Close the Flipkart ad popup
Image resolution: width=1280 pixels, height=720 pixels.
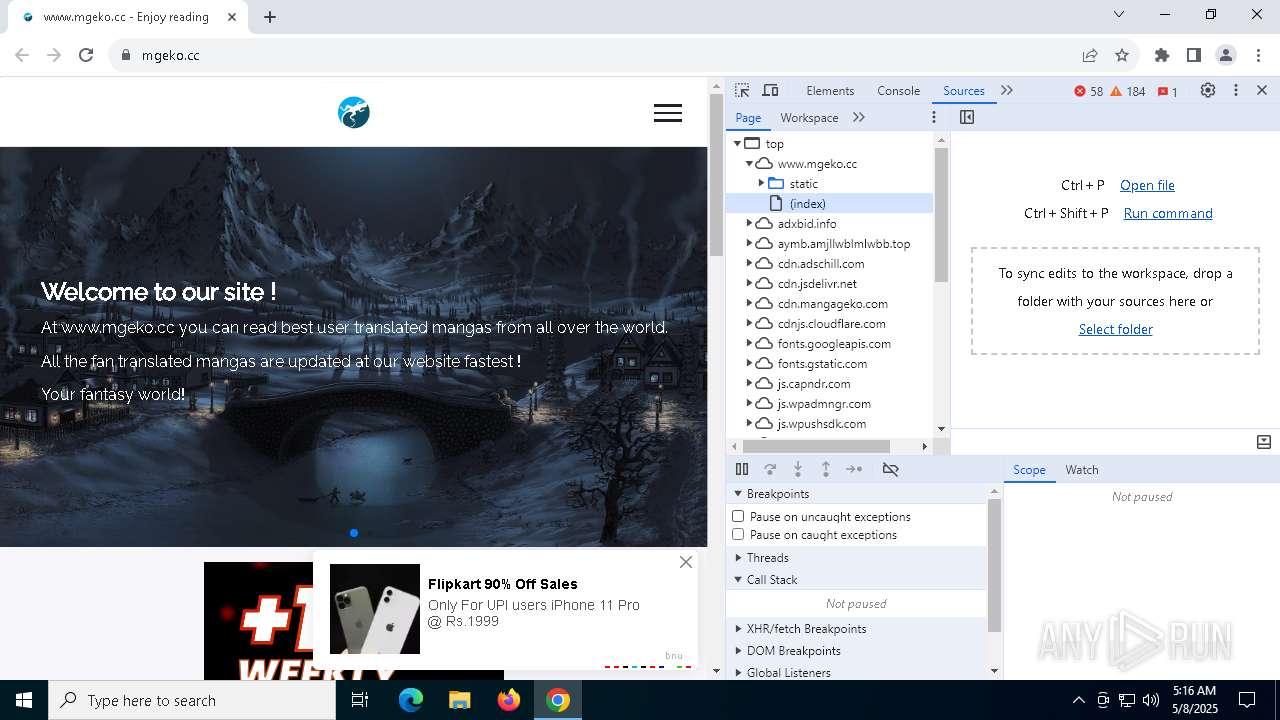click(686, 562)
